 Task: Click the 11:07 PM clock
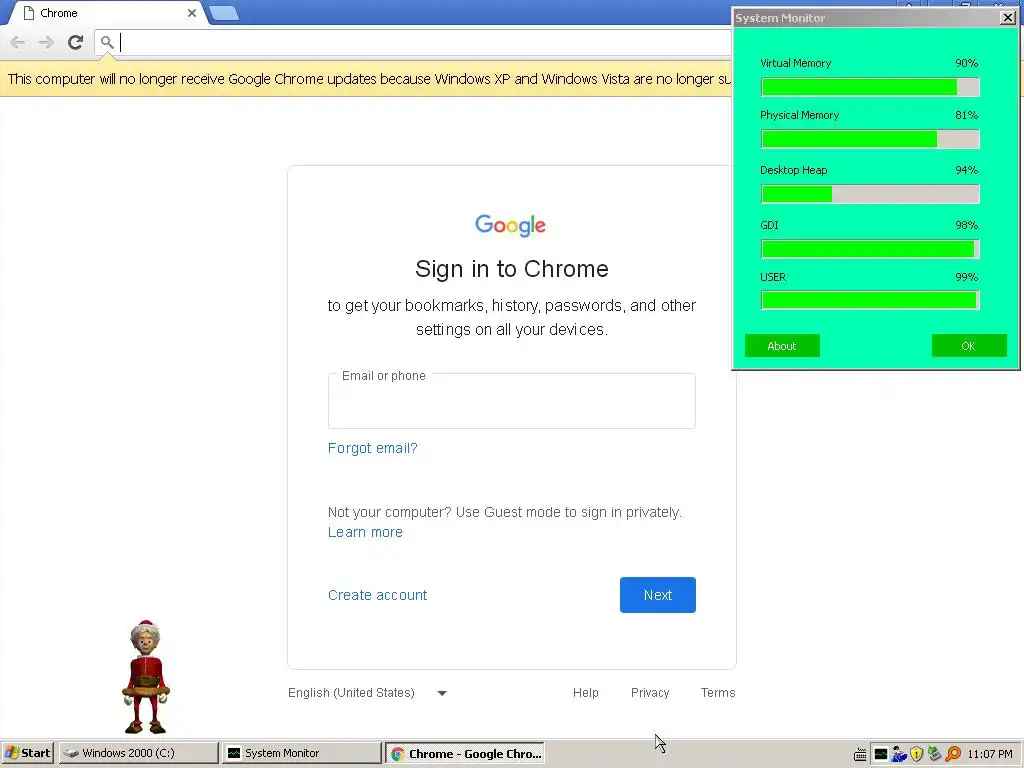click(x=990, y=754)
